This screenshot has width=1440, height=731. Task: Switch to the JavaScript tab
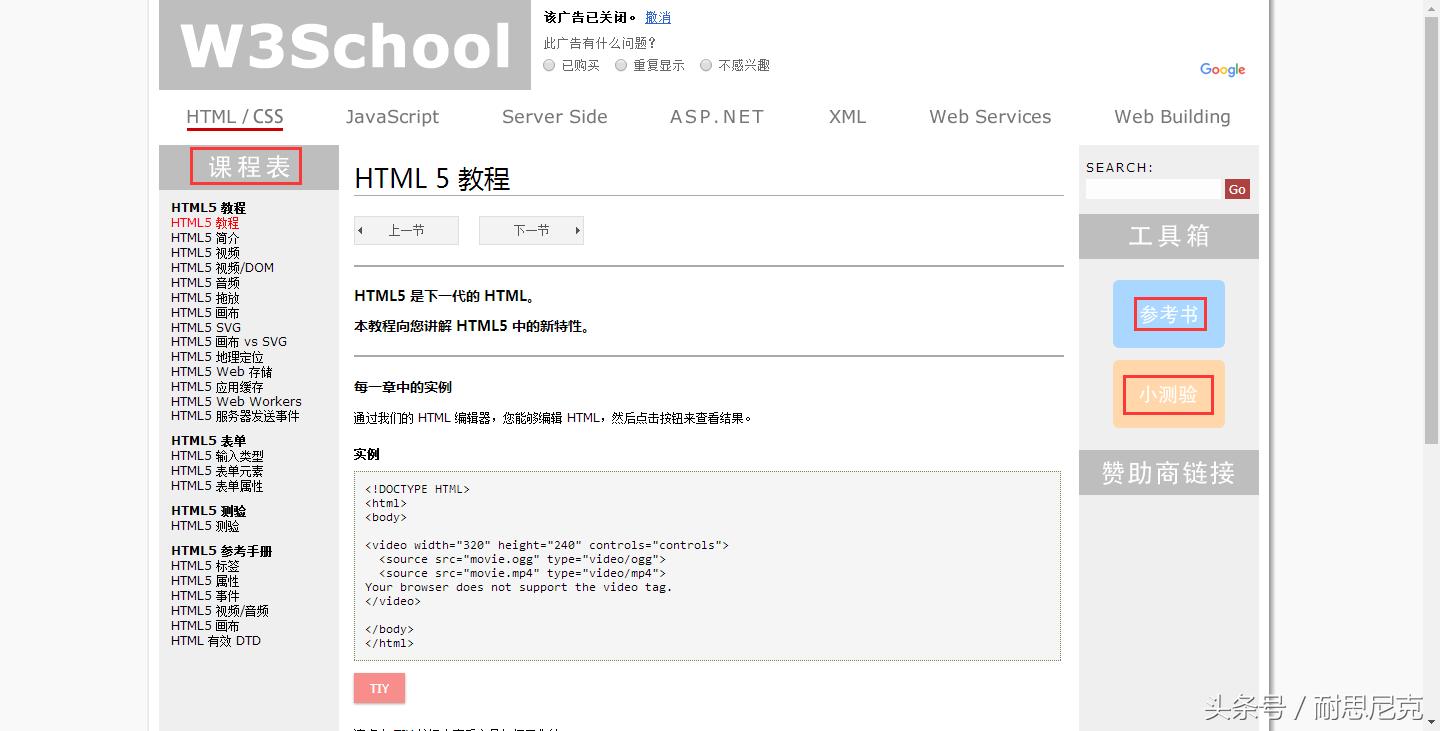click(x=392, y=117)
